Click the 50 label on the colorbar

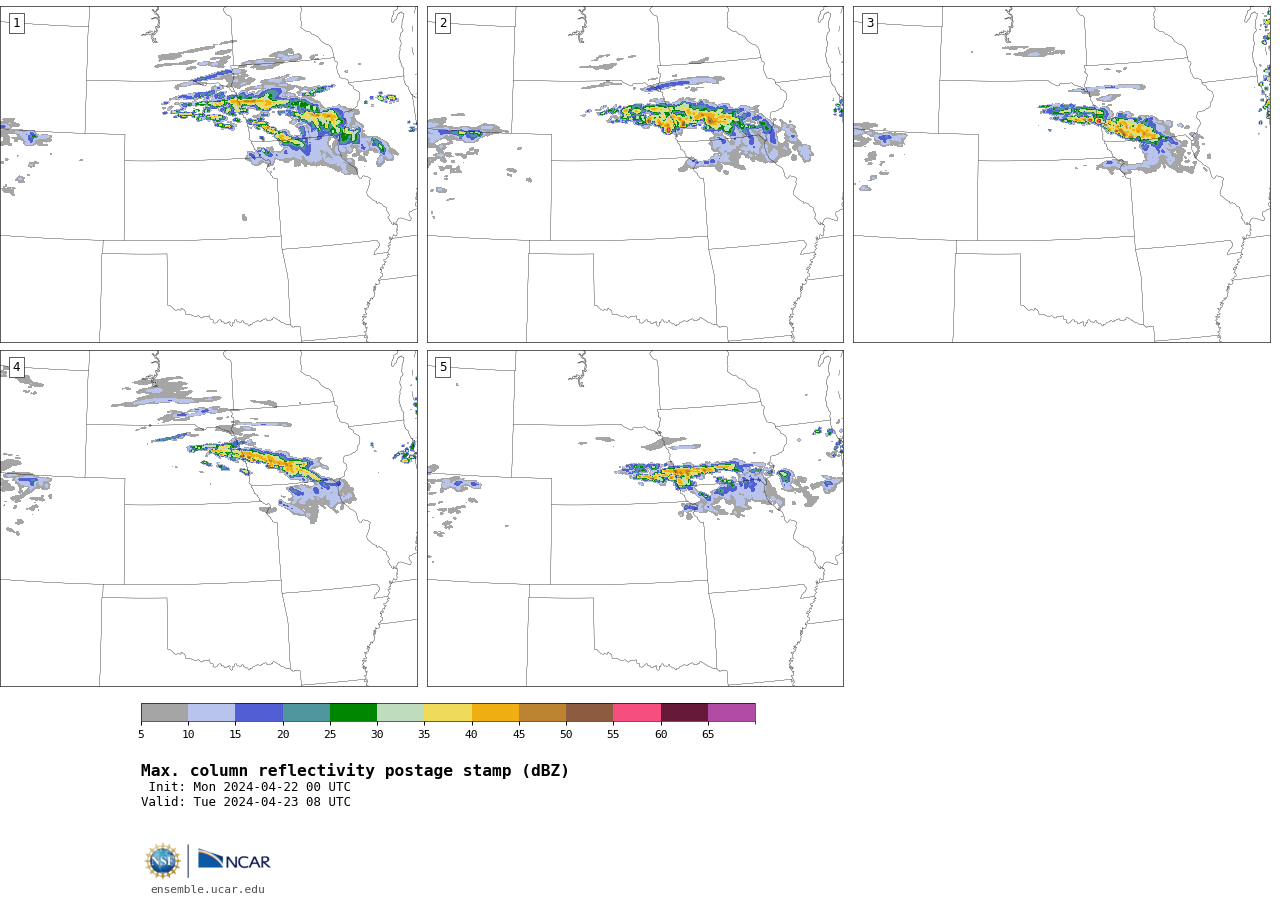(x=566, y=735)
